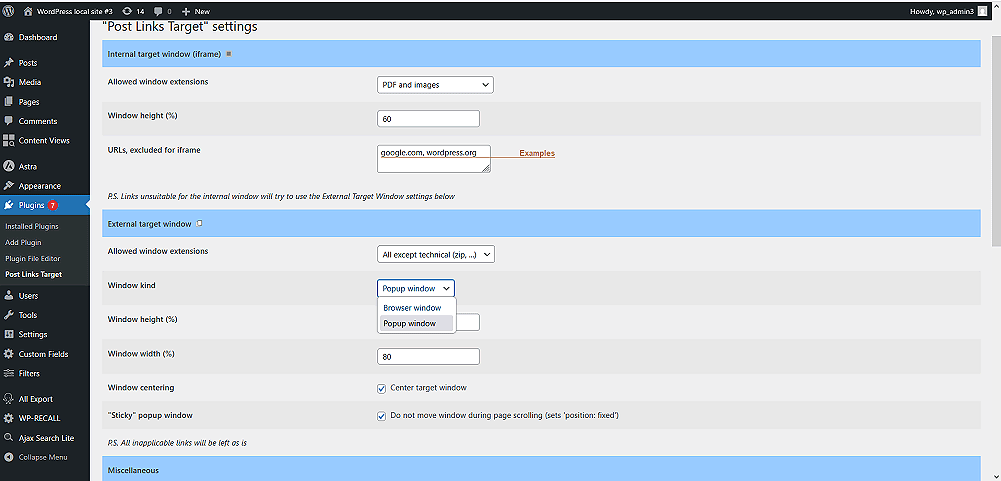Click the Filters icon in sidebar

[9, 373]
